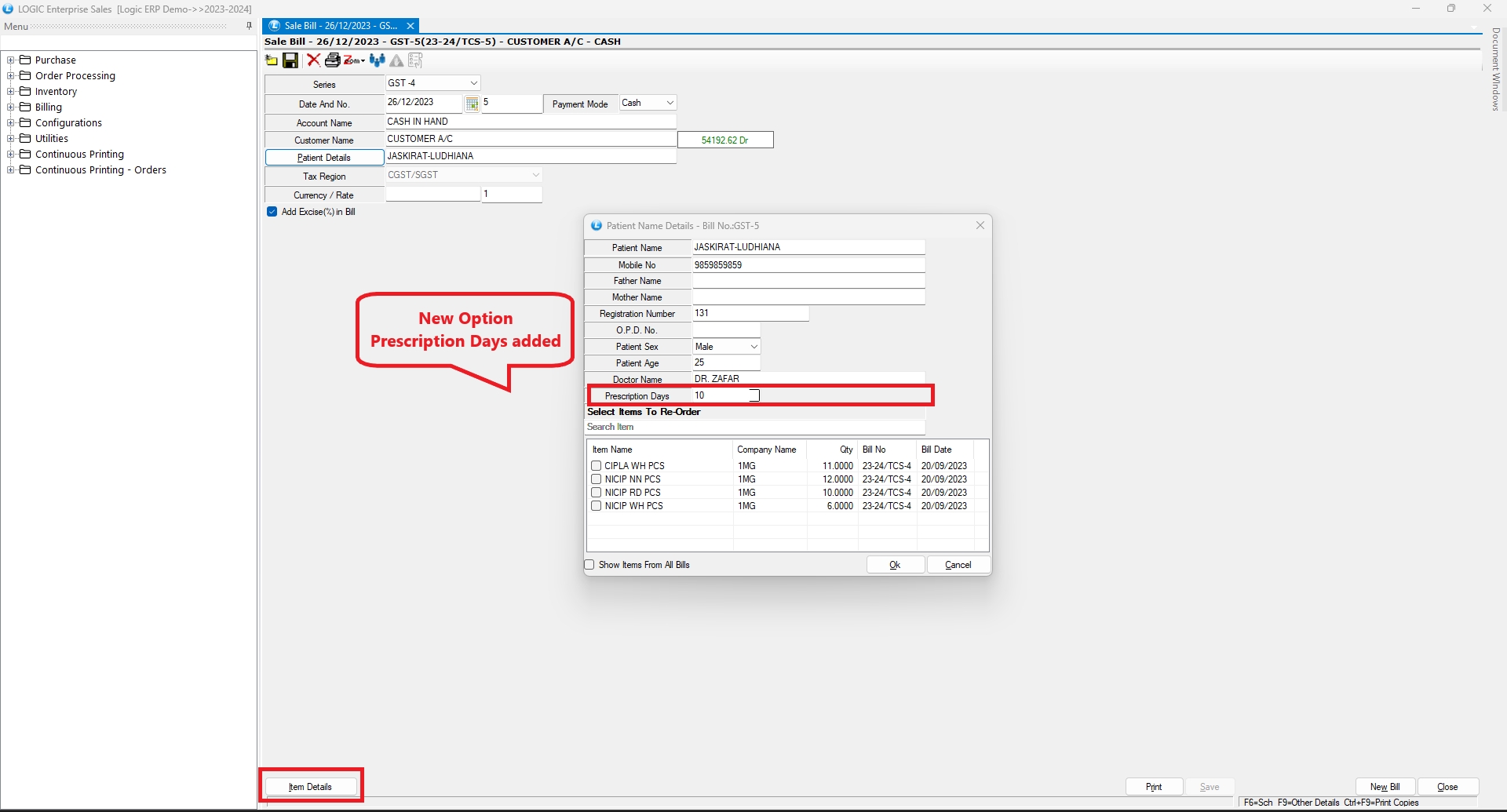Click the Ok button in patient dialog
Viewport: 1507px width, 812px height.
pyautogui.click(x=895, y=565)
